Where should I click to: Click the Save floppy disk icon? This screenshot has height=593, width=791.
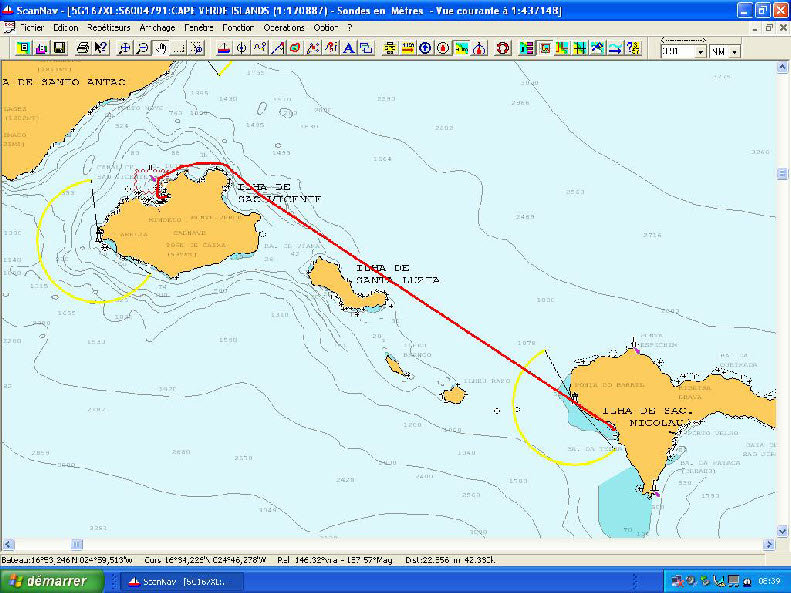tap(58, 48)
